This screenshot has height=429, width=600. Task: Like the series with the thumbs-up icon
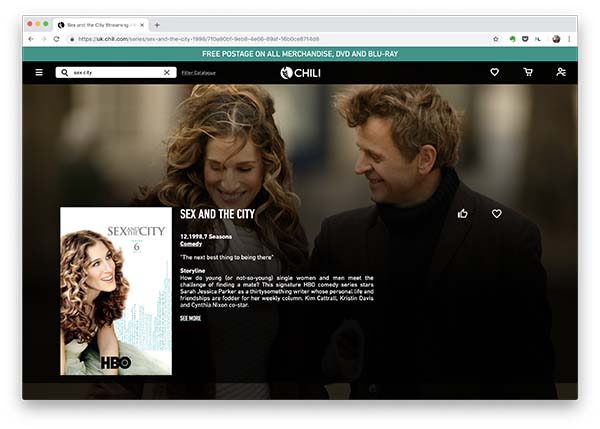click(x=463, y=214)
